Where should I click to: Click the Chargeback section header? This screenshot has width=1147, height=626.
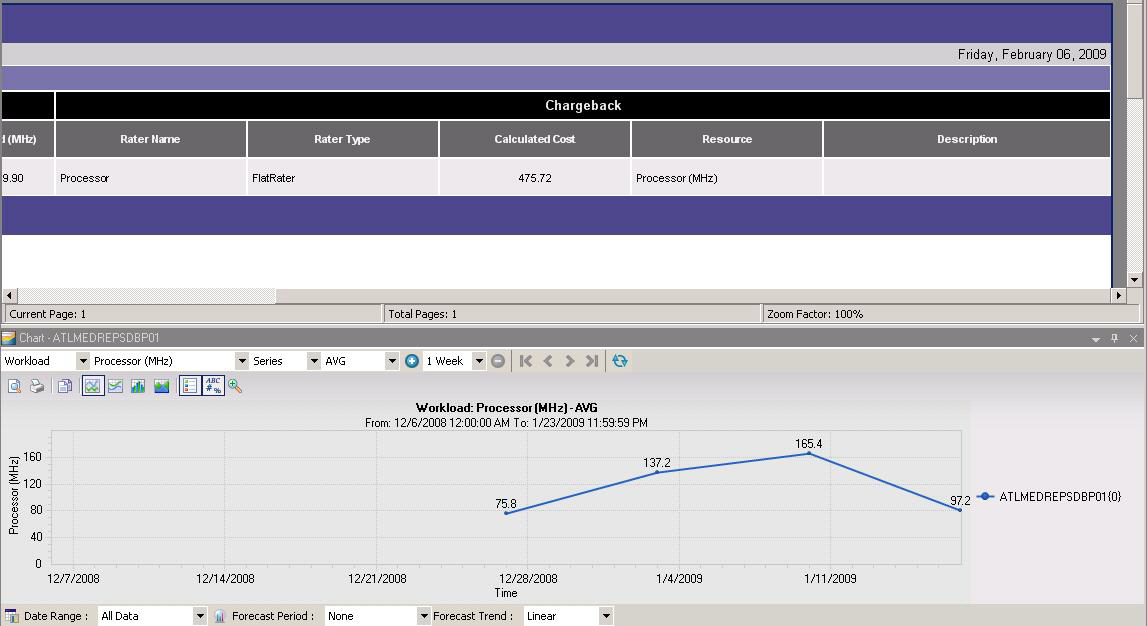click(583, 105)
